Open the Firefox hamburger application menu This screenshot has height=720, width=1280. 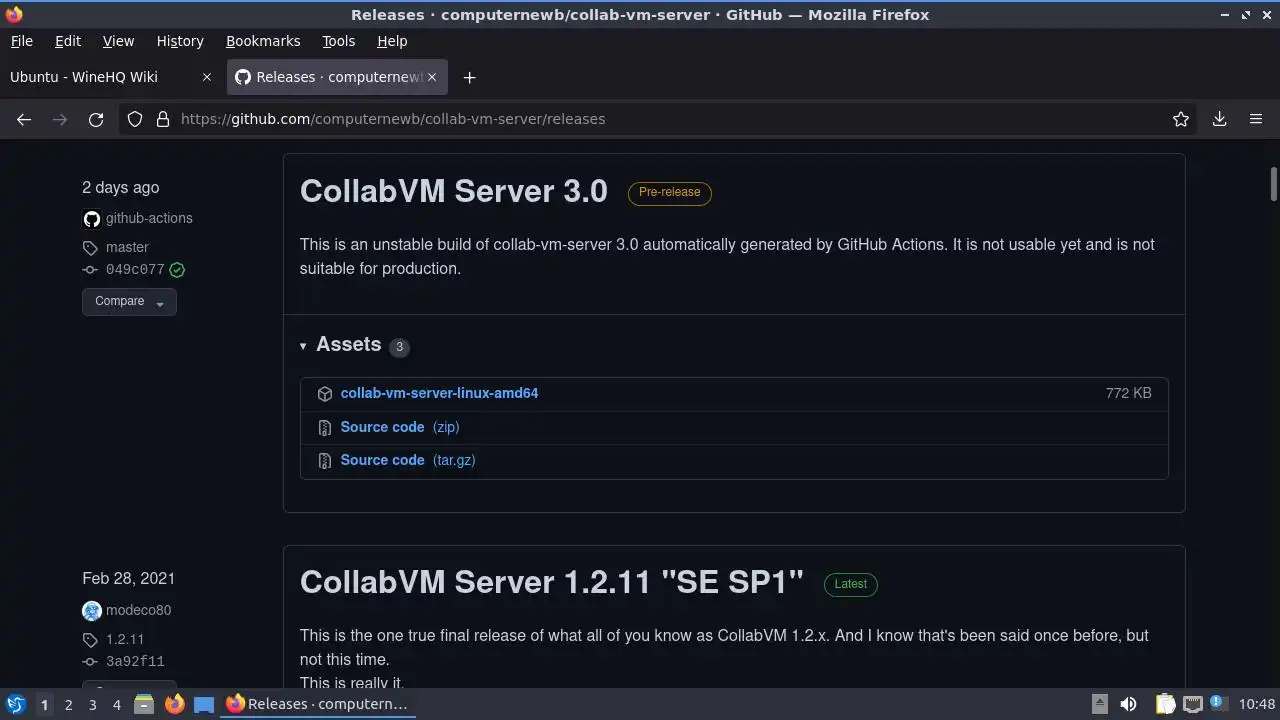click(1256, 119)
